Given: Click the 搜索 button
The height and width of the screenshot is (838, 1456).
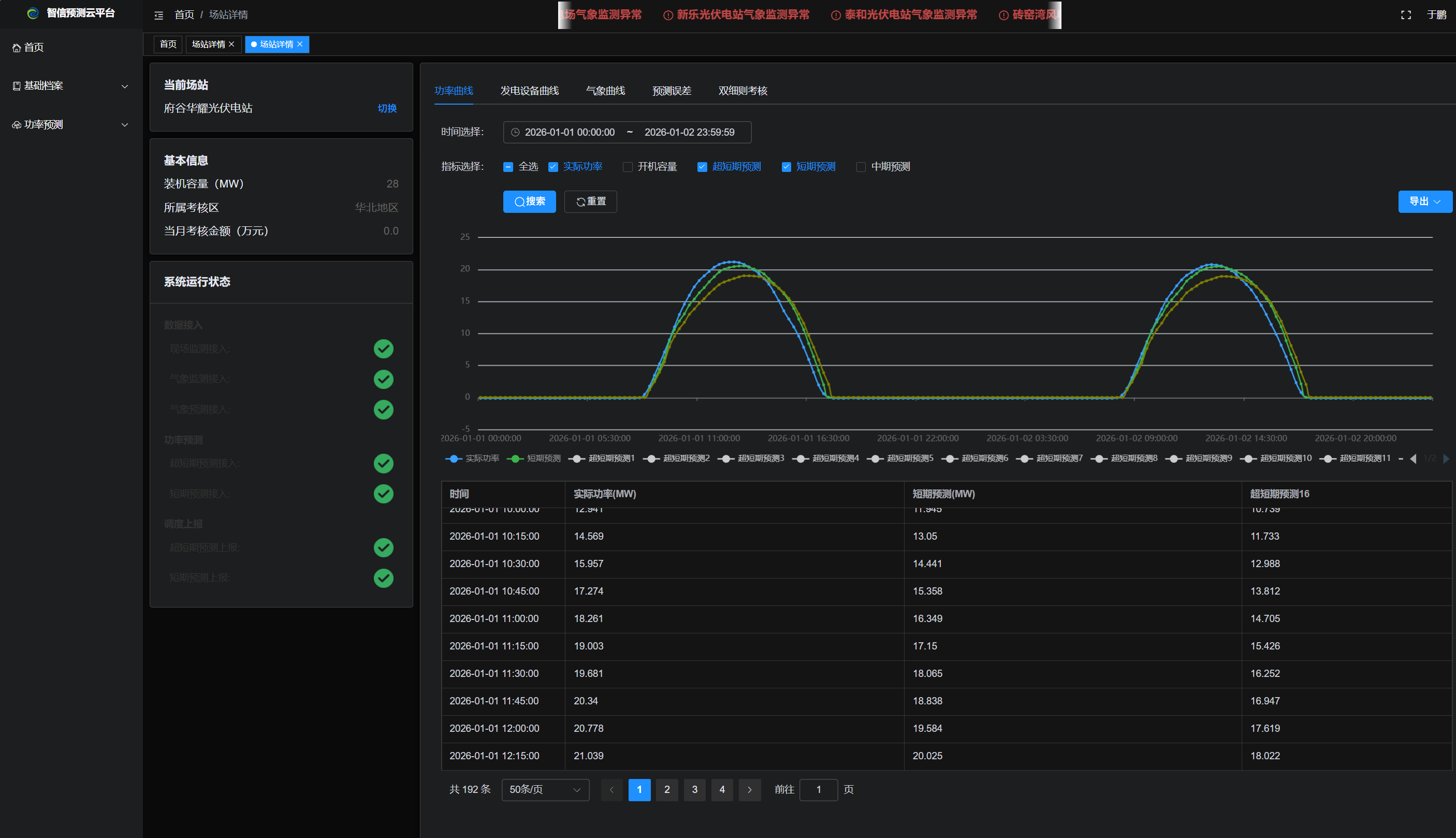Looking at the screenshot, I should pos(529,201).
